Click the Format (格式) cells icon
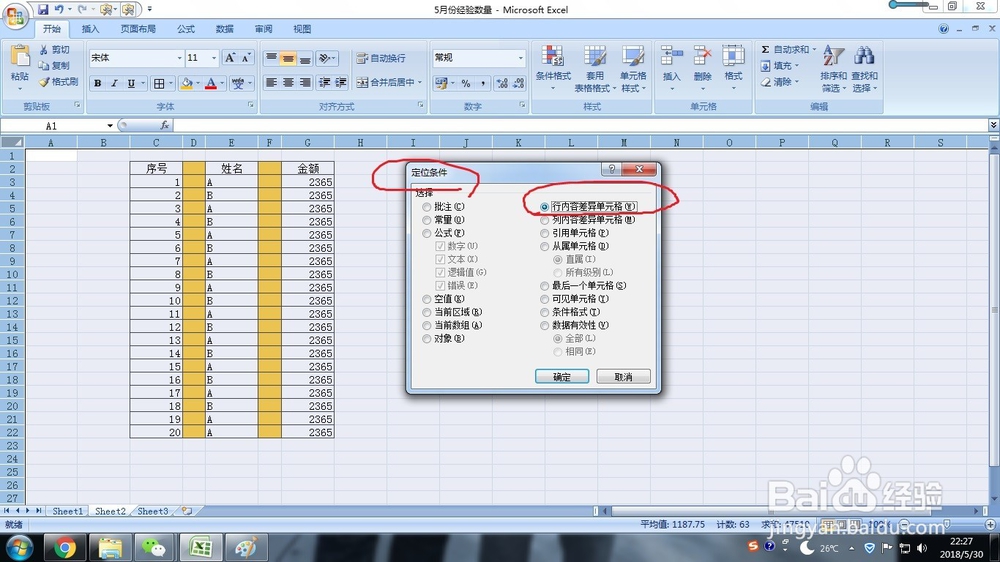The width and height of the screenshot is (1000, 562). (733, 56)
